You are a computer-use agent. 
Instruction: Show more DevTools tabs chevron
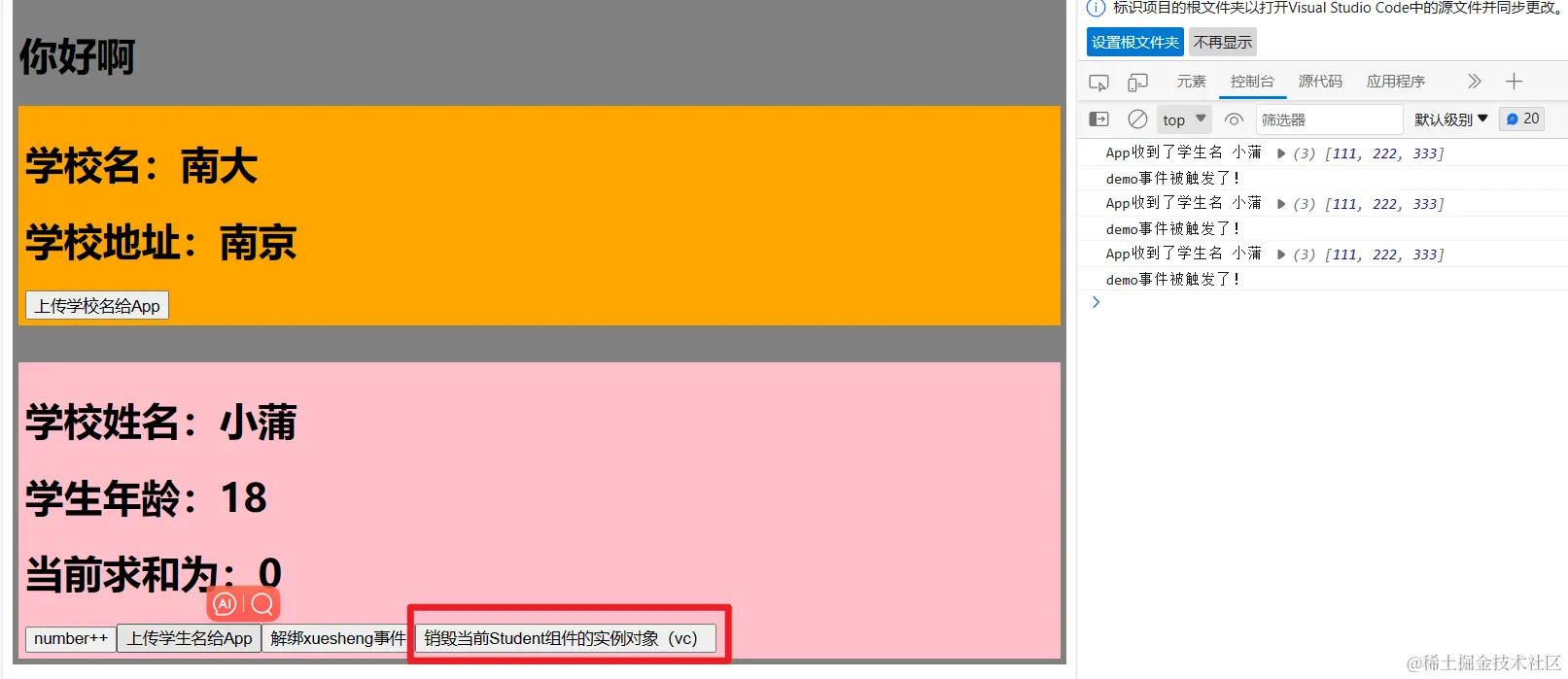click(x=1474, y=82)
